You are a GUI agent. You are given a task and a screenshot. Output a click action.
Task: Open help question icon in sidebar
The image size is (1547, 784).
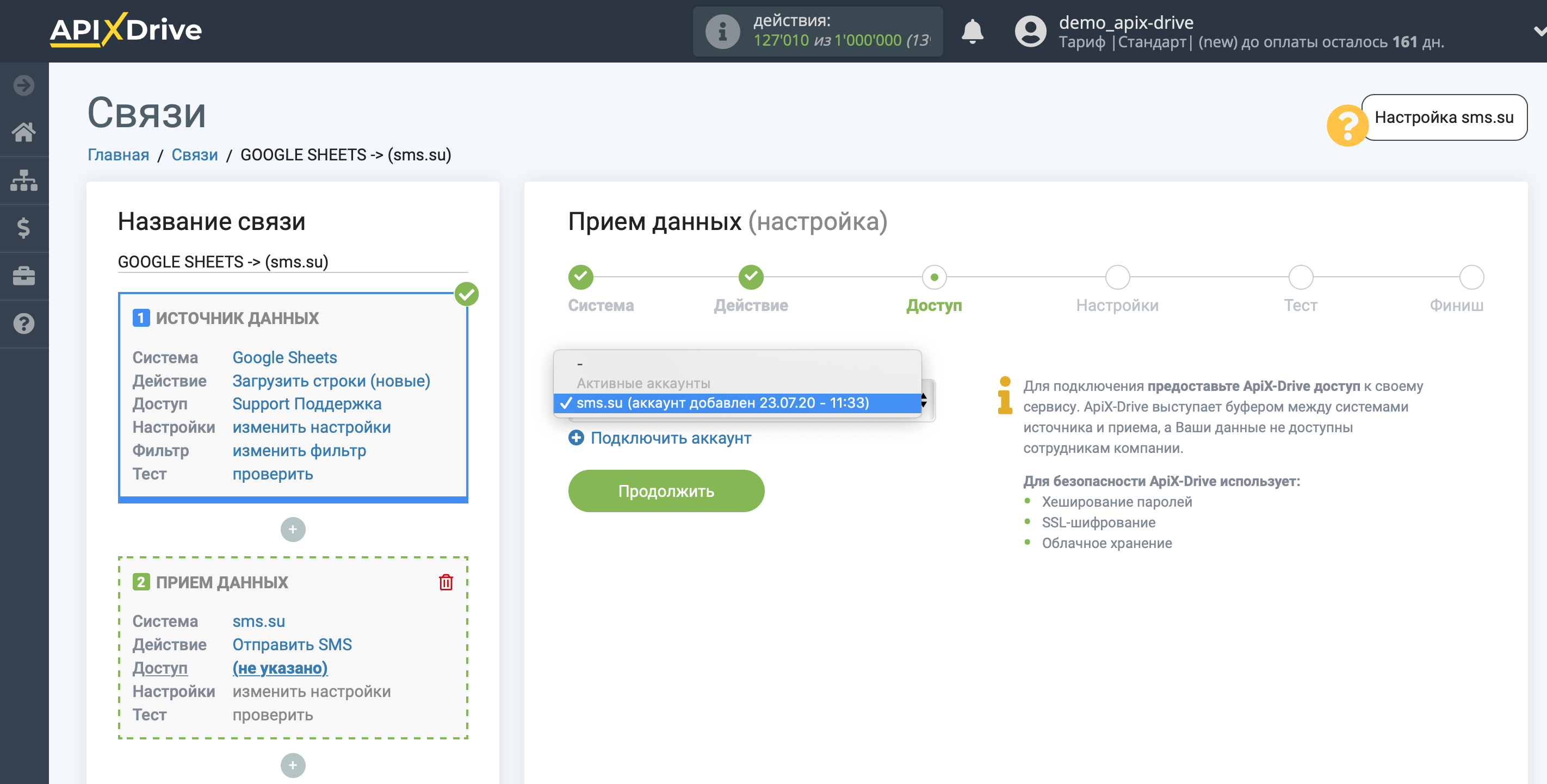[24, 323]
